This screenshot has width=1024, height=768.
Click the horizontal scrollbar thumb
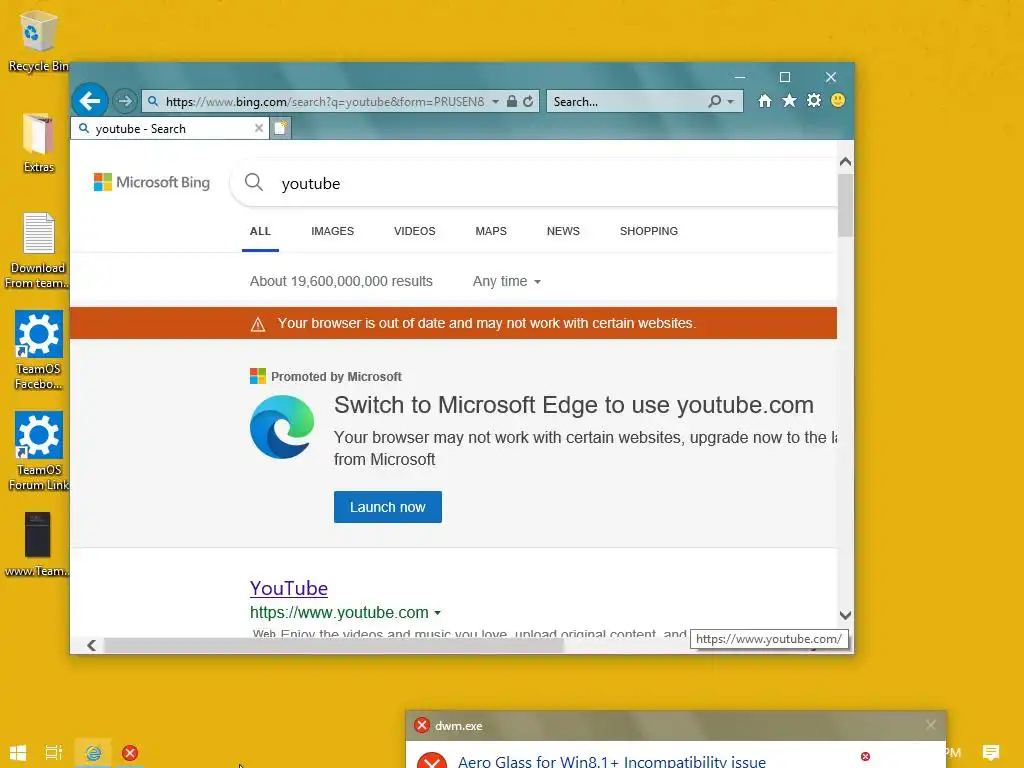point(333,645)
